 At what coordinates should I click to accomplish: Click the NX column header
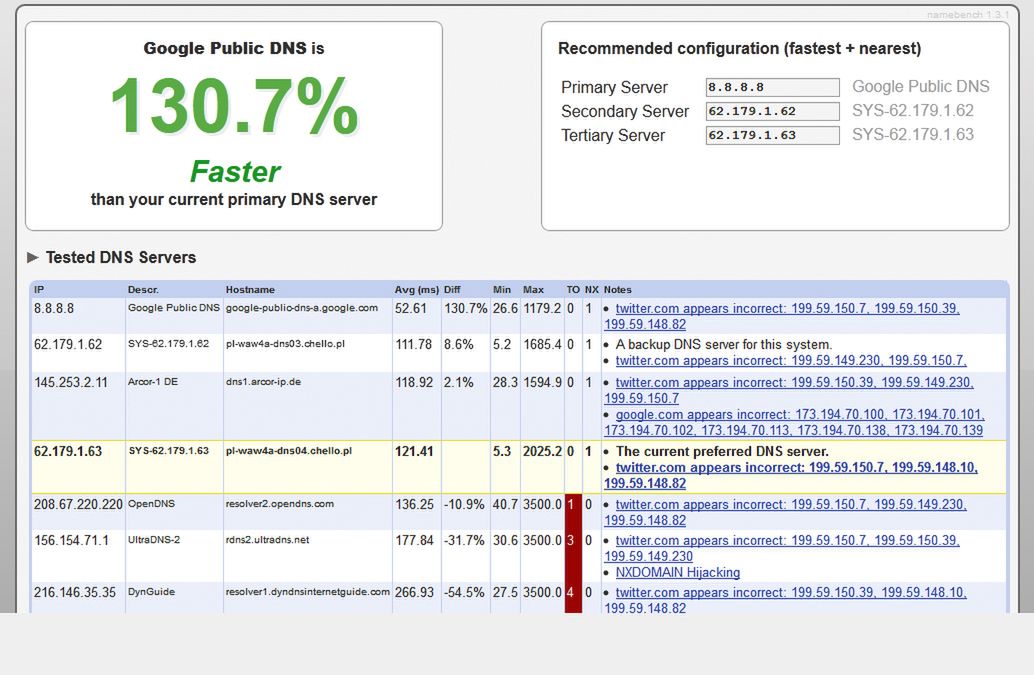(x=592, y=289)
